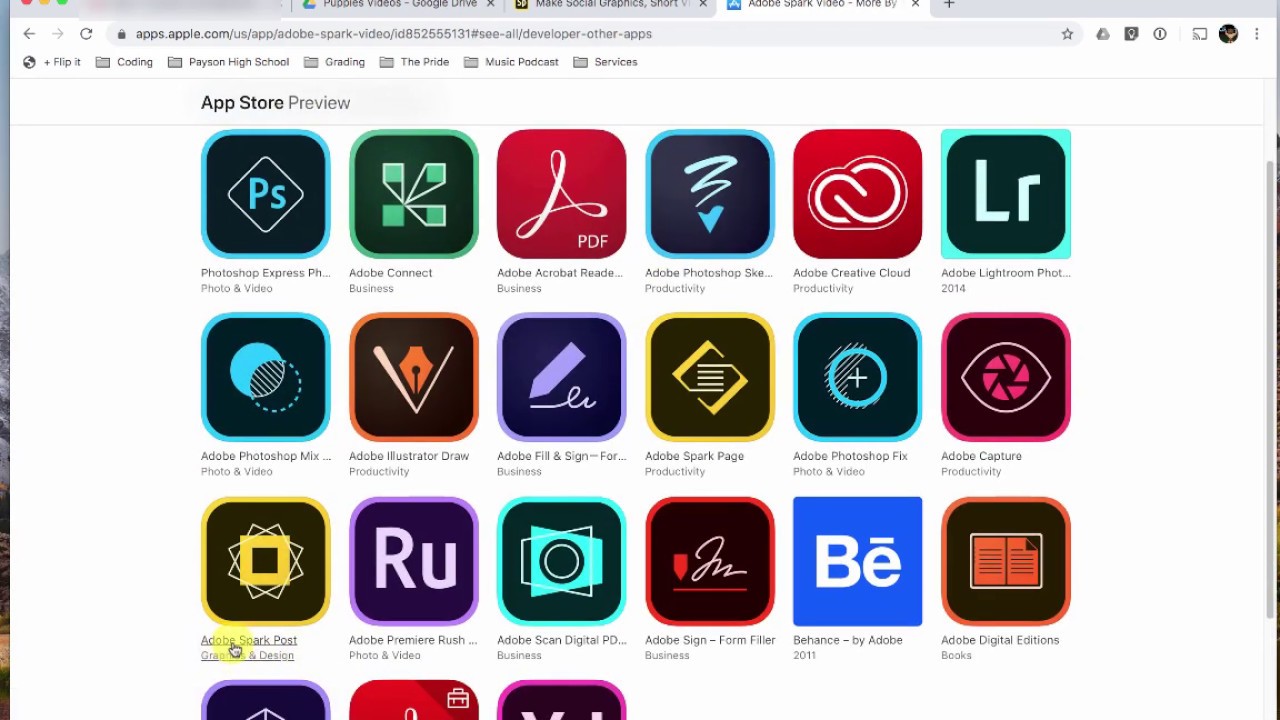The height and width of the screenshot is (720, 1280).
Task: Open a new browser tab
Action: (x=949, y=4)
